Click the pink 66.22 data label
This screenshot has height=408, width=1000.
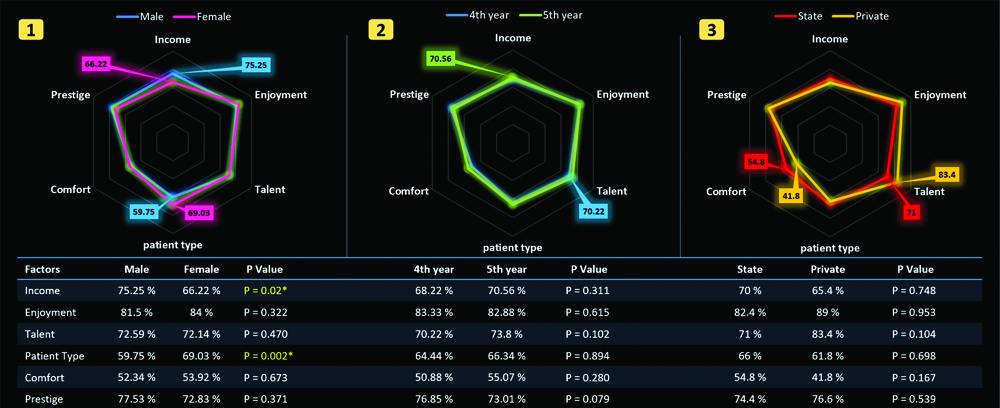[96, 64]
